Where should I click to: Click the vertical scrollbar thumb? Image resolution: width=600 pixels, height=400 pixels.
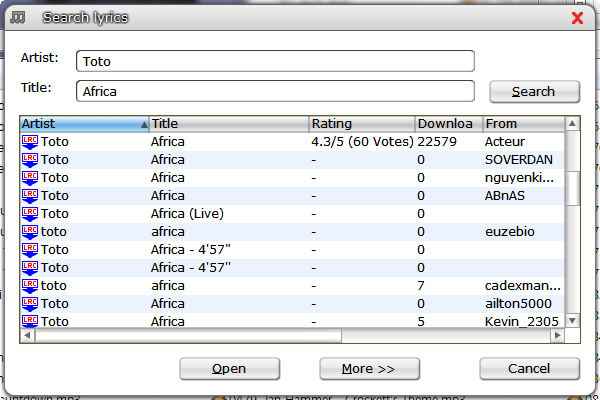572,188
